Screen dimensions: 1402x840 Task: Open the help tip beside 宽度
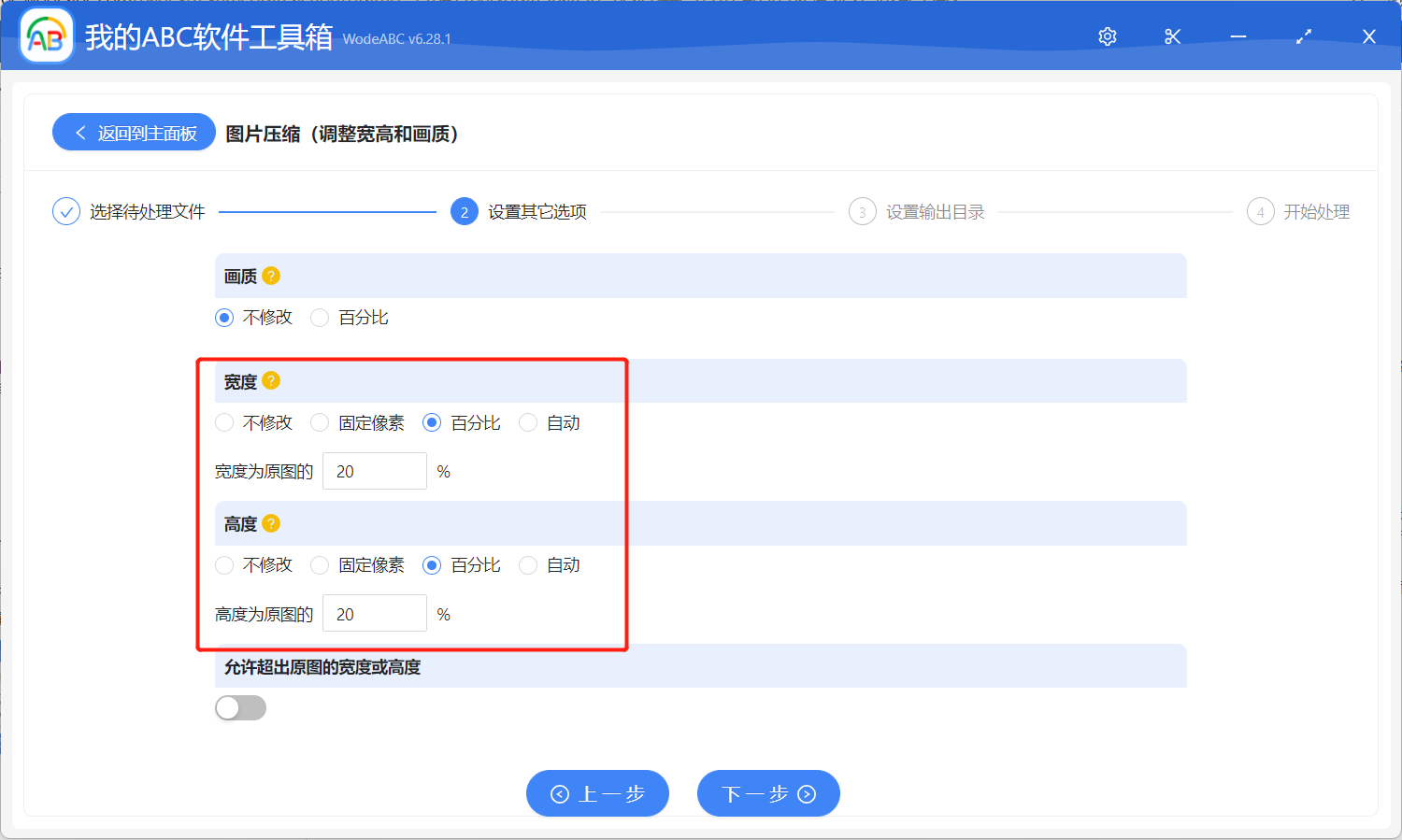(x=270, y=380)
